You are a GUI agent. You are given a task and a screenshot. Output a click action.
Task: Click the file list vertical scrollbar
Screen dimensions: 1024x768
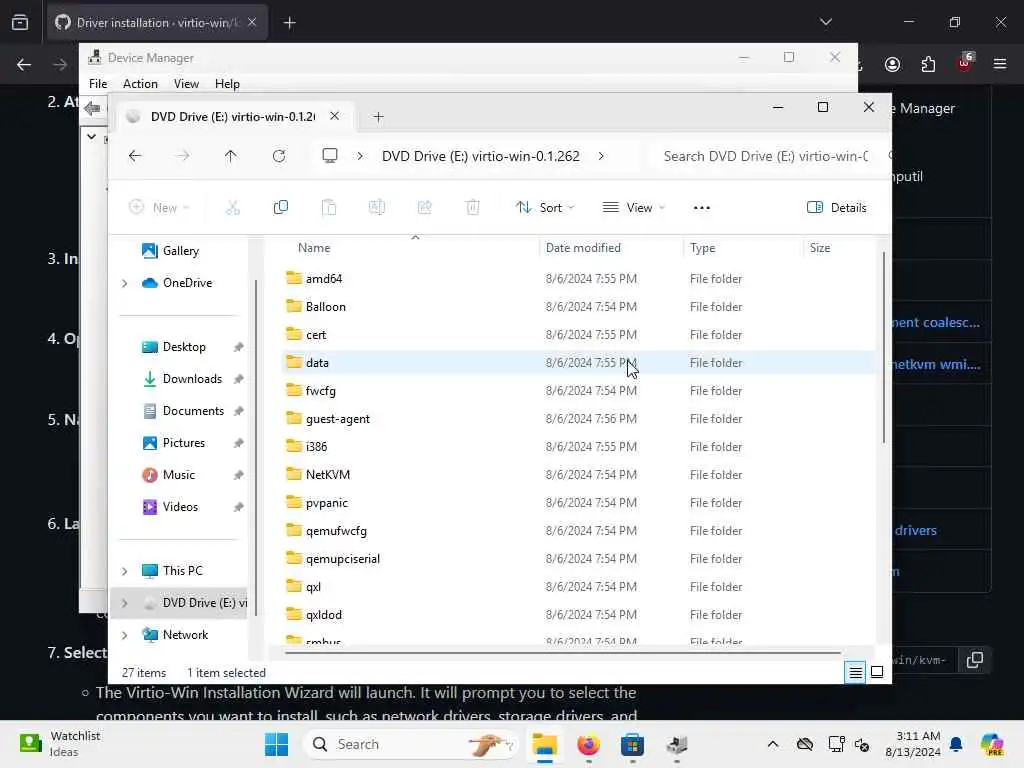pos(884,347)
